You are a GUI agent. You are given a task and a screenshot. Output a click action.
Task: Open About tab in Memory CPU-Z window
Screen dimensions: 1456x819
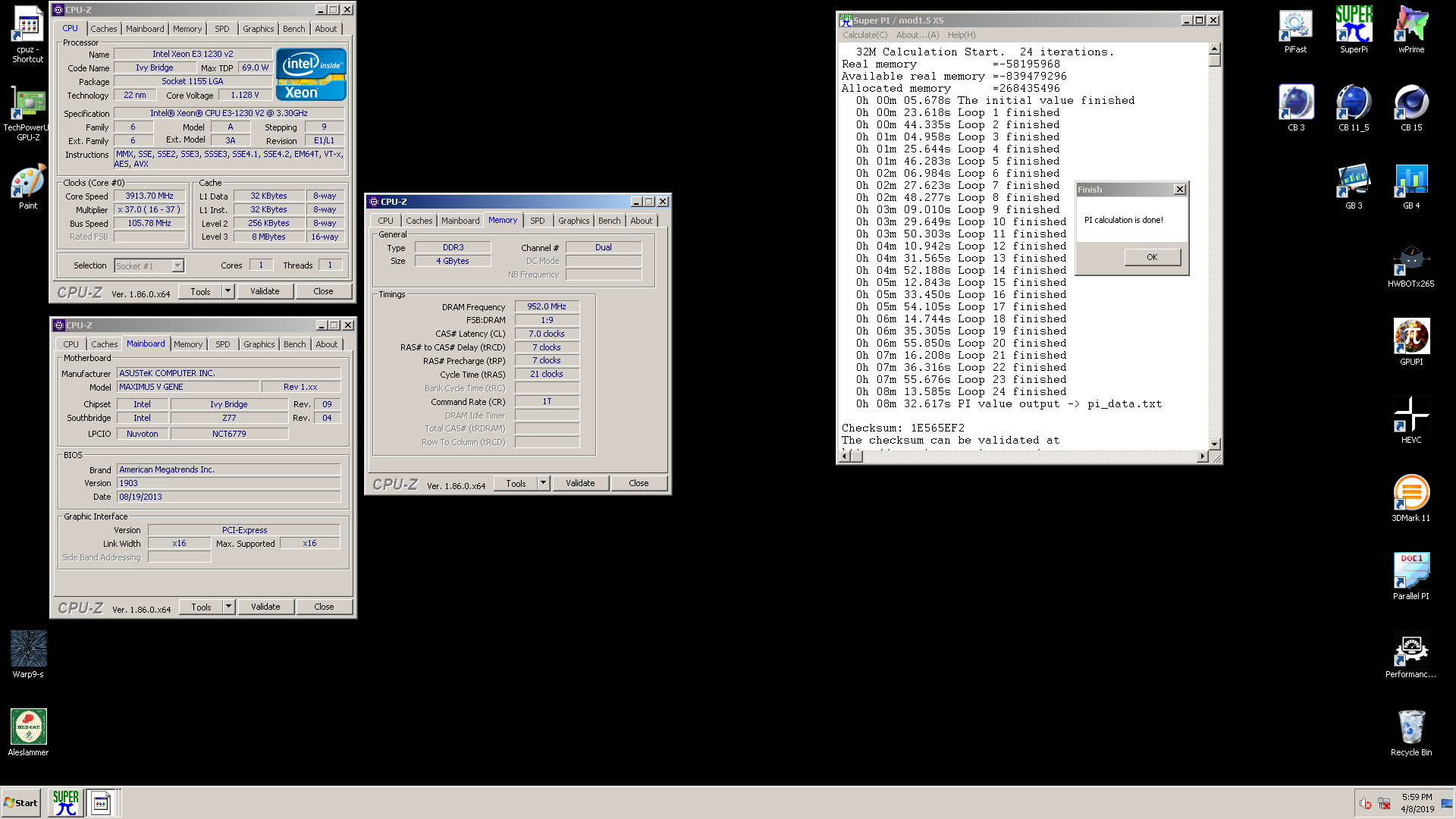point(642,221)
